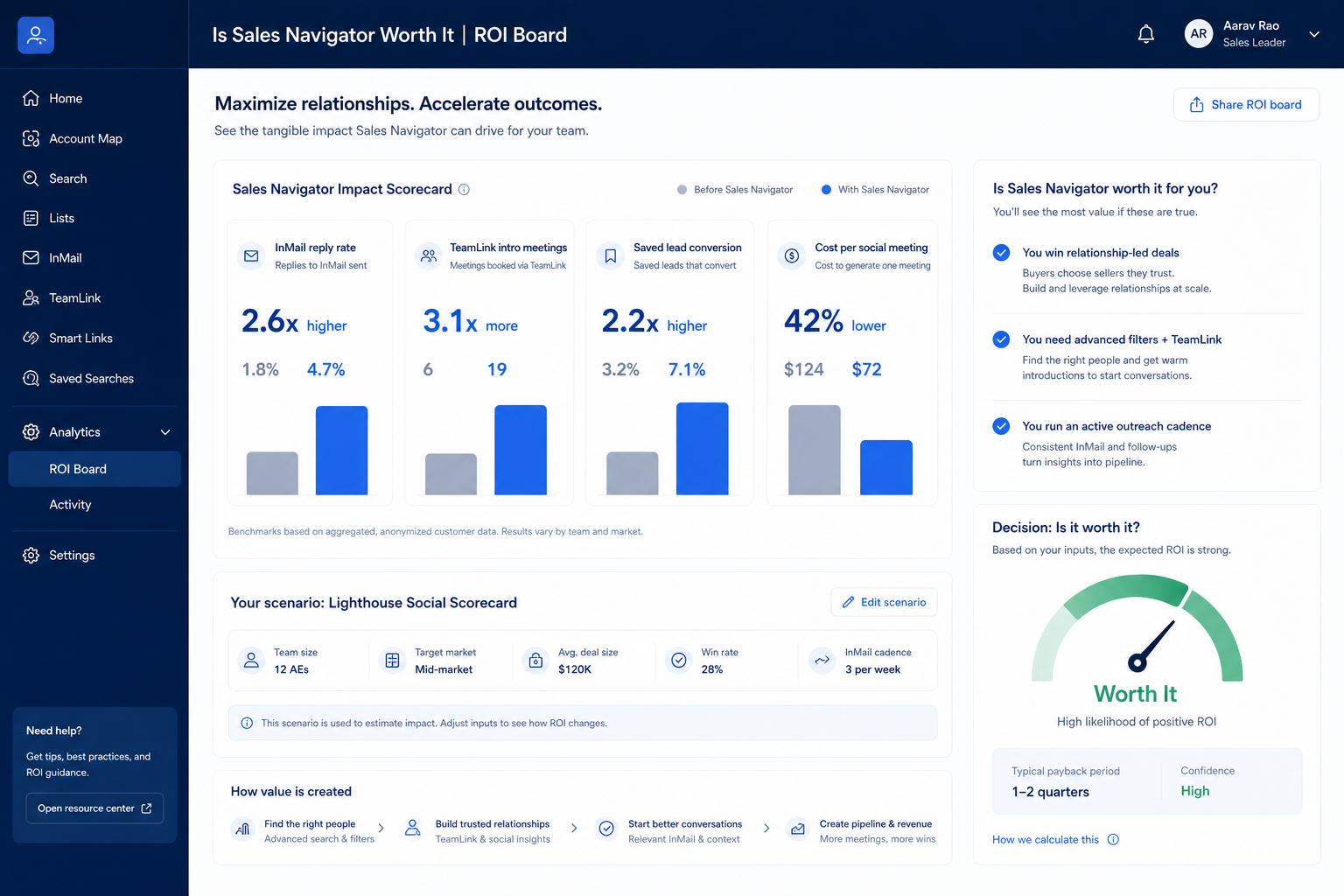Click gray $124 cost per meeting bar
Image resolution: width=1344 pixels, height=896 pixels.
coord(815,450)
